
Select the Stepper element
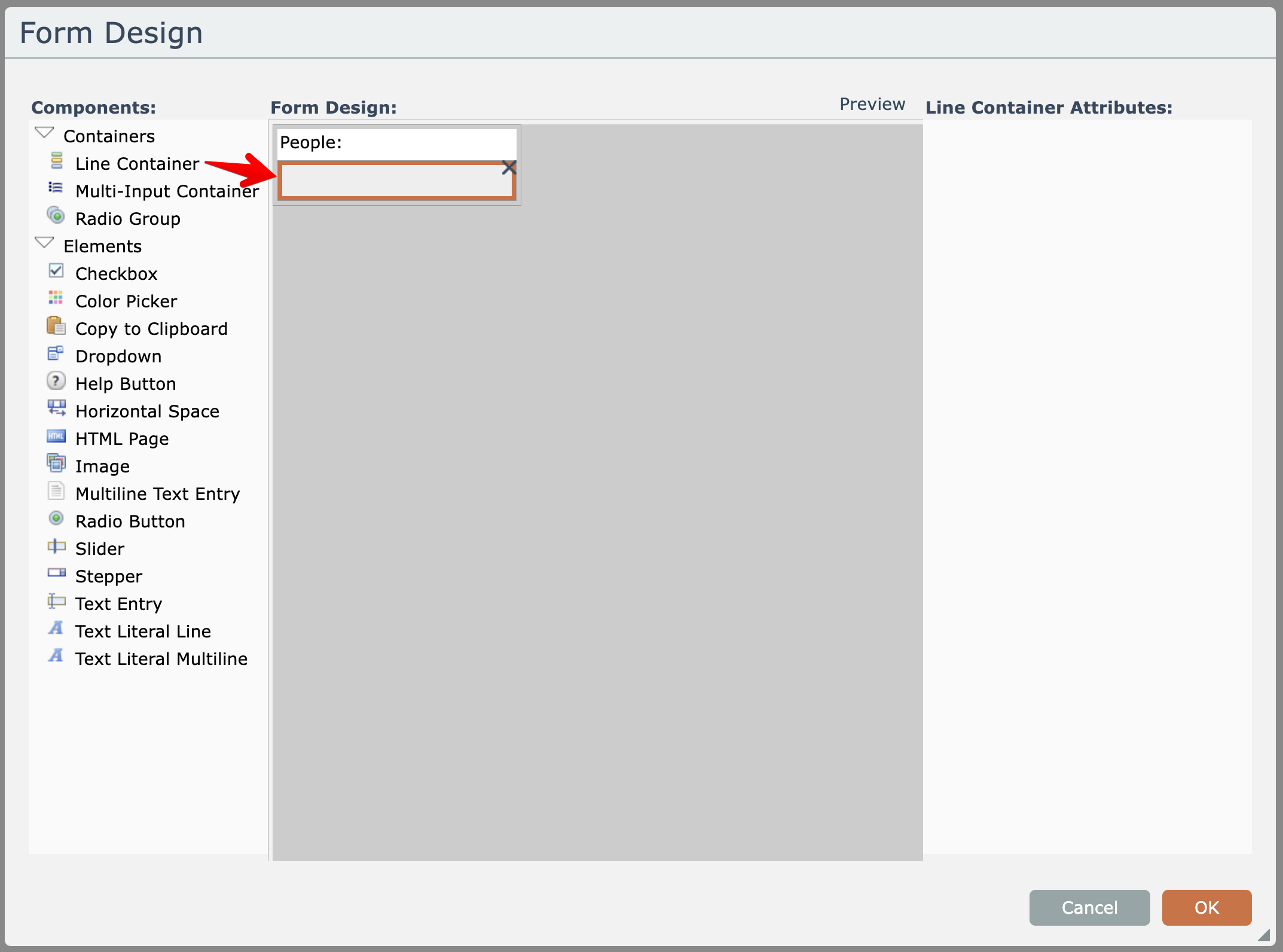click(x=108, y=576)
